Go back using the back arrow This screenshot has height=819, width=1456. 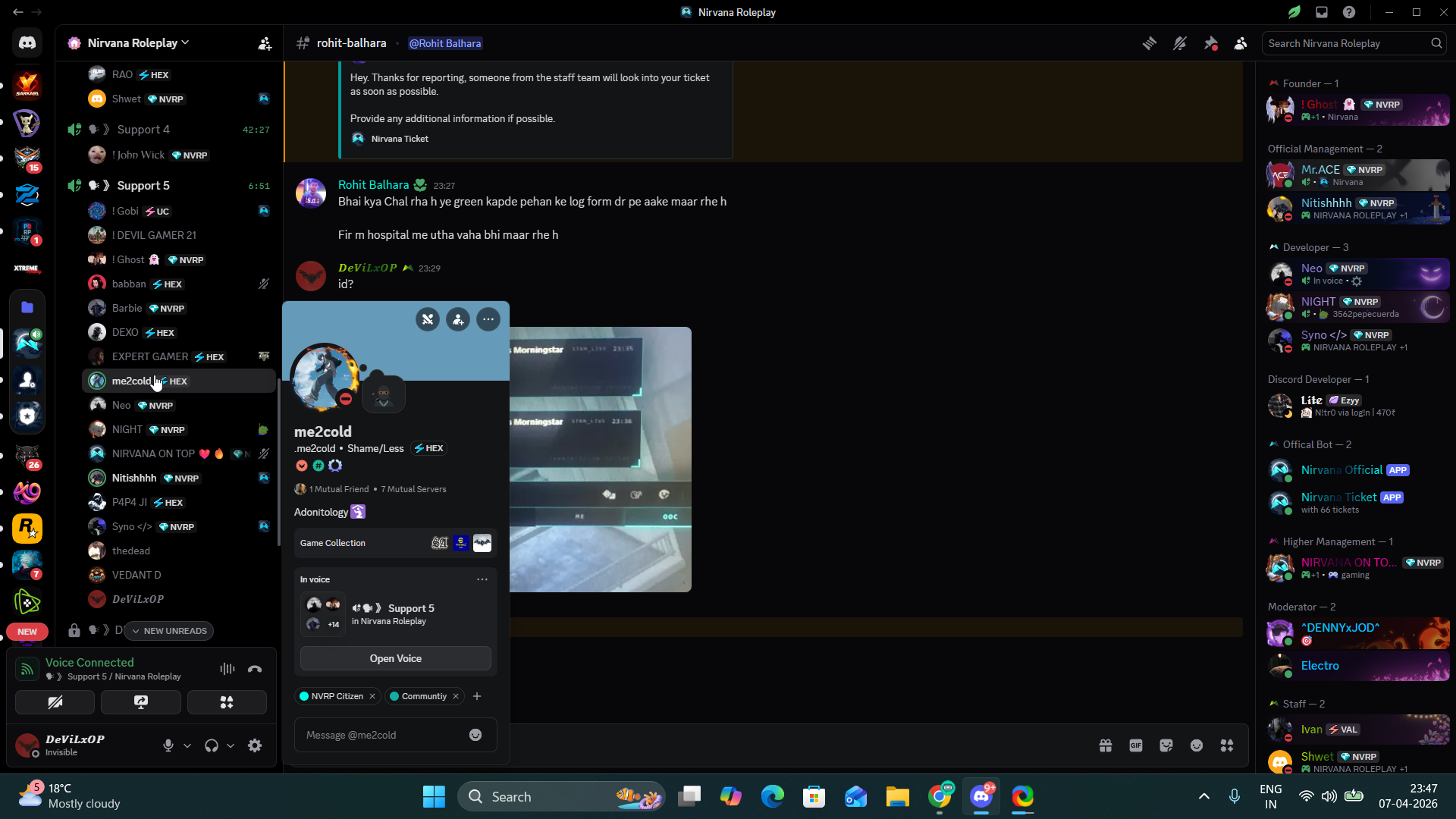pos(18,12)
